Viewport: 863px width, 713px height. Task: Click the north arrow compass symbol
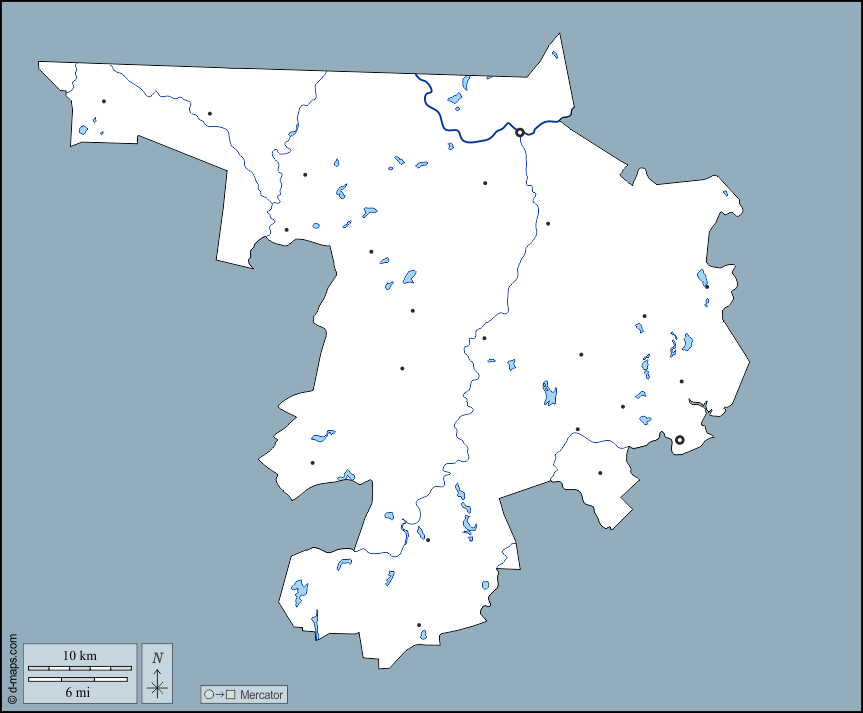(157, 686)
